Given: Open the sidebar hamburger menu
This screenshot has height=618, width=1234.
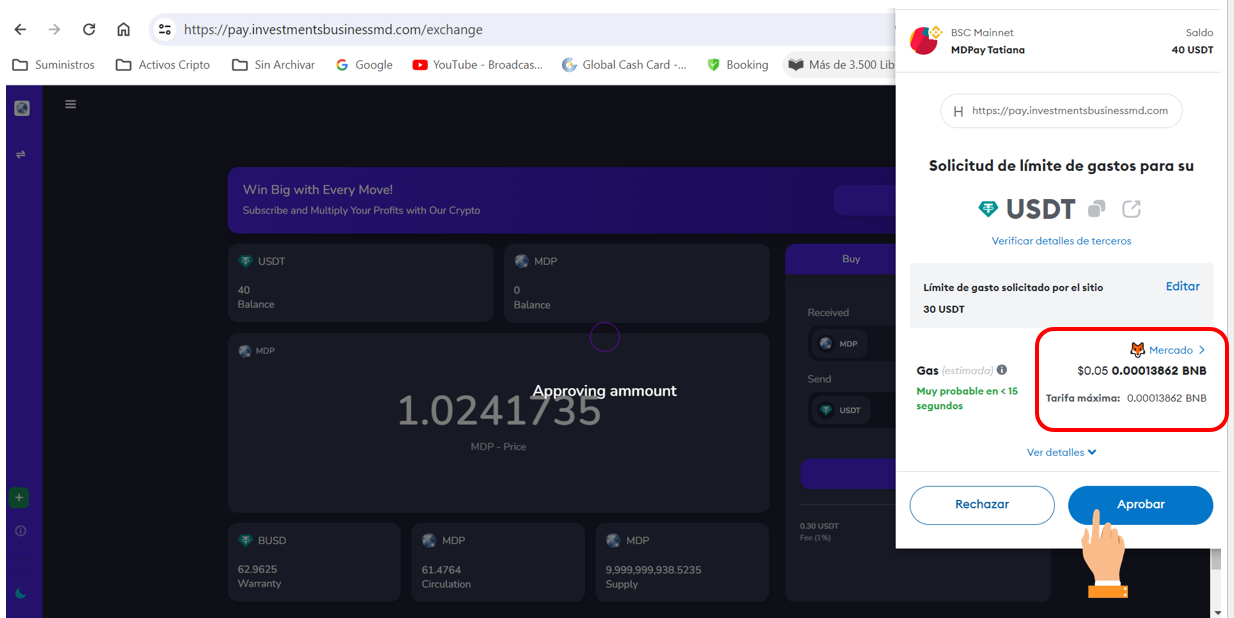Looking at the screenshot, I should 70,104.
